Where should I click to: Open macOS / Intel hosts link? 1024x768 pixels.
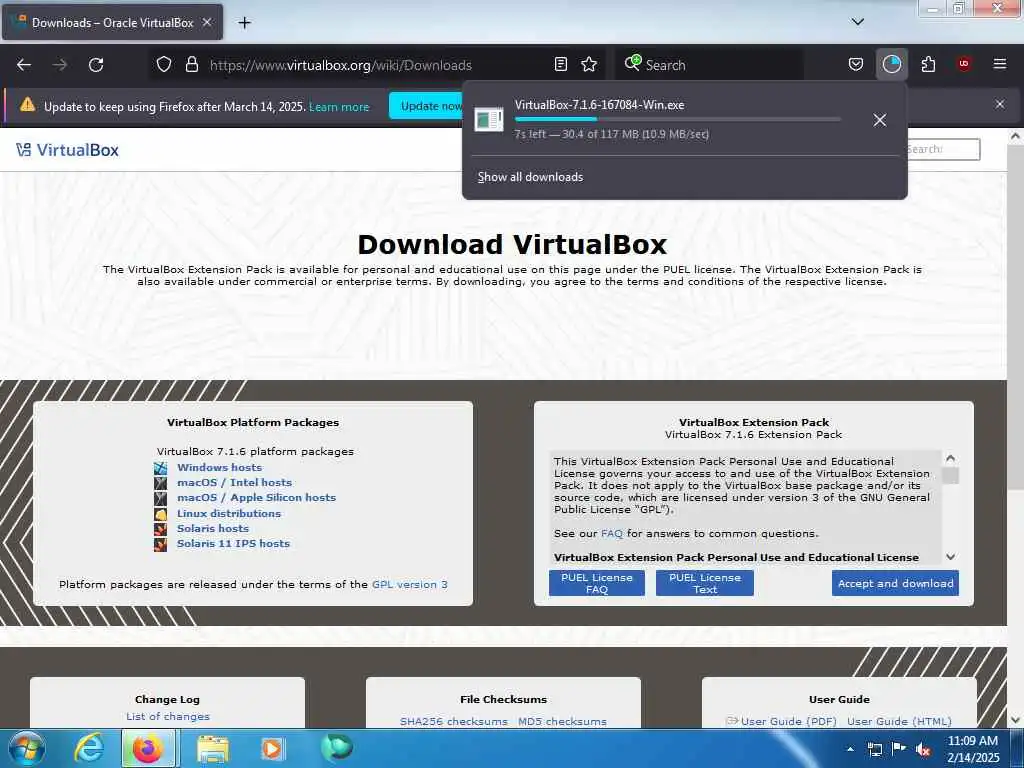tap(234, 483)
